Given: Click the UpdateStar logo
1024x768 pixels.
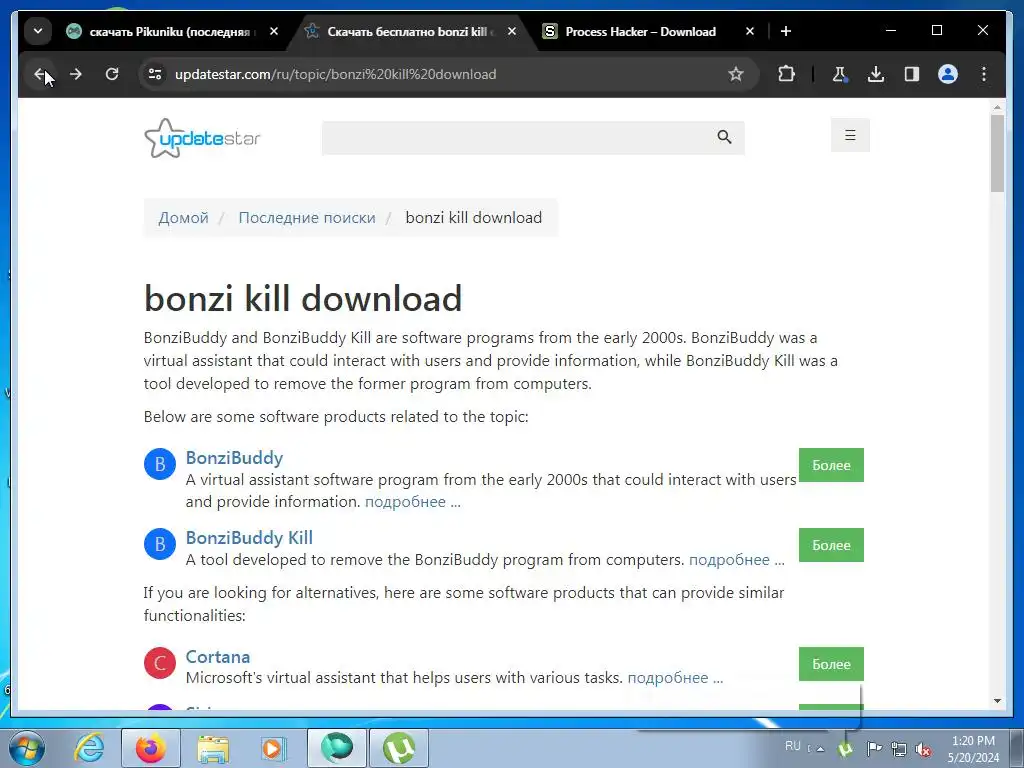Looking at the screenshot, I should [x=202, y=138].
